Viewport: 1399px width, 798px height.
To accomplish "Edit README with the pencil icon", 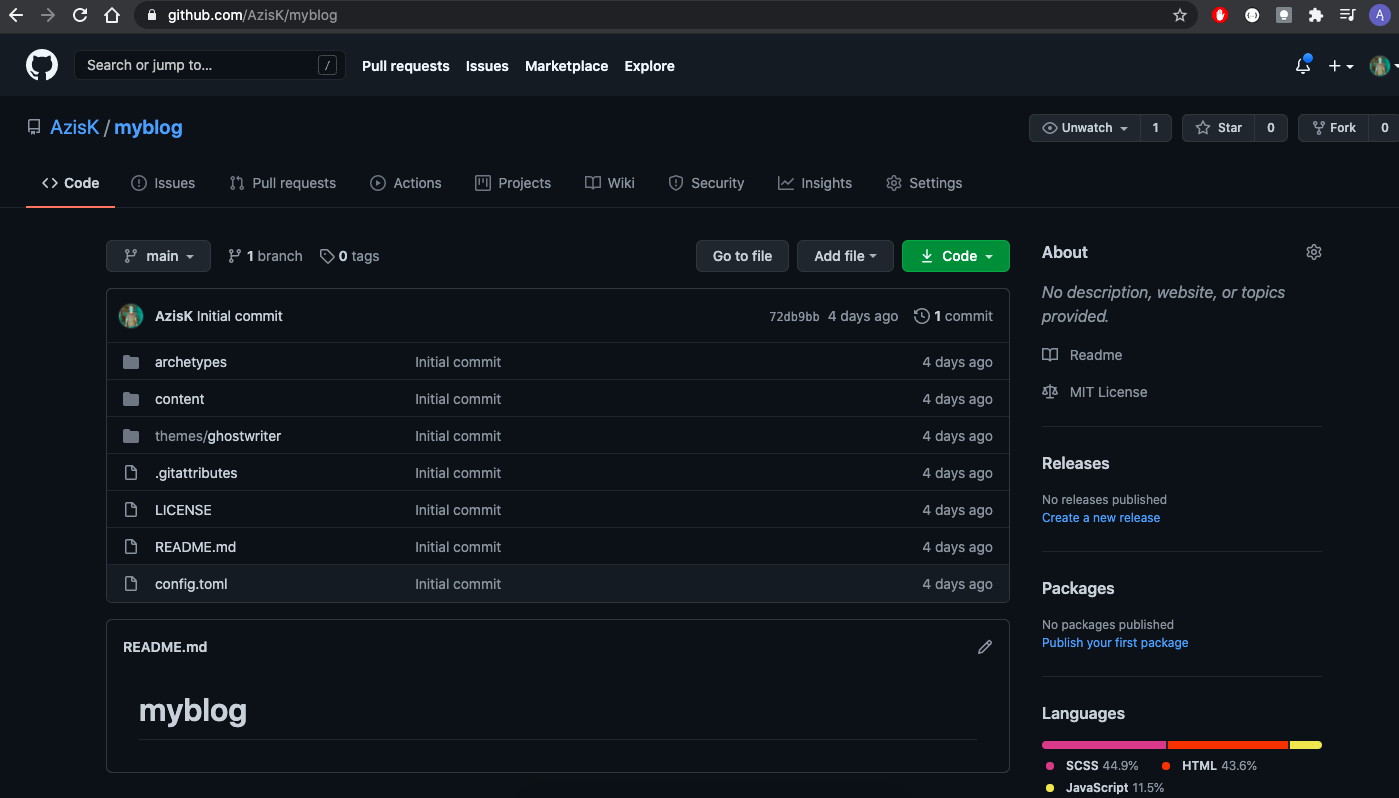I will [985, 647].
